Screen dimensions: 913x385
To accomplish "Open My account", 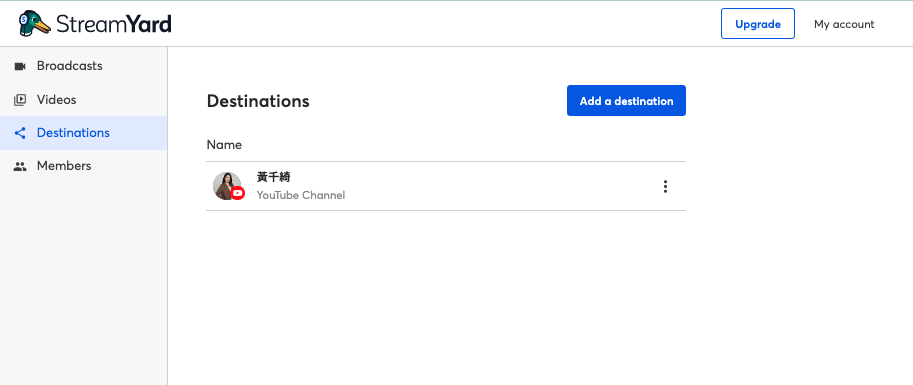I will [844, 24].
